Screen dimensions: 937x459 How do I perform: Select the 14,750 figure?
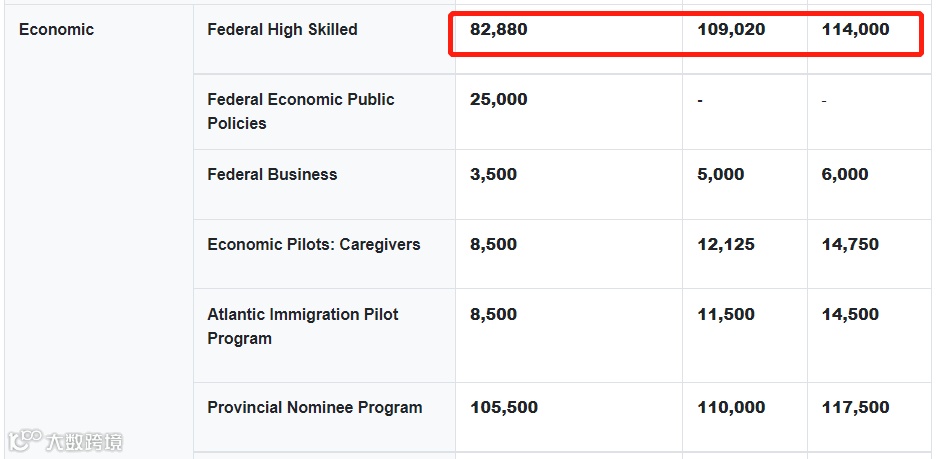(850, 245)
